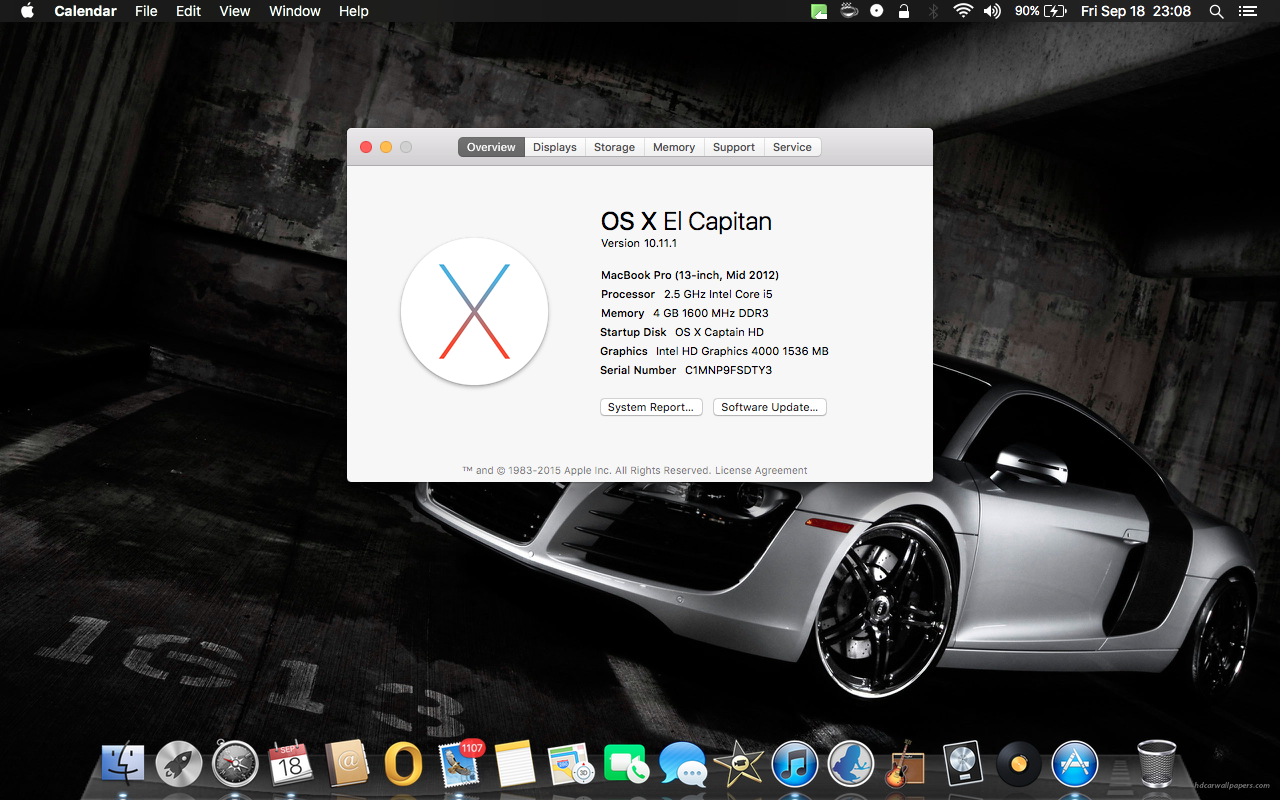The image size is (1280, 800).
Task: Click '4 GB 1600 MHz DDR3' value
Action: [x=711, y=313]
